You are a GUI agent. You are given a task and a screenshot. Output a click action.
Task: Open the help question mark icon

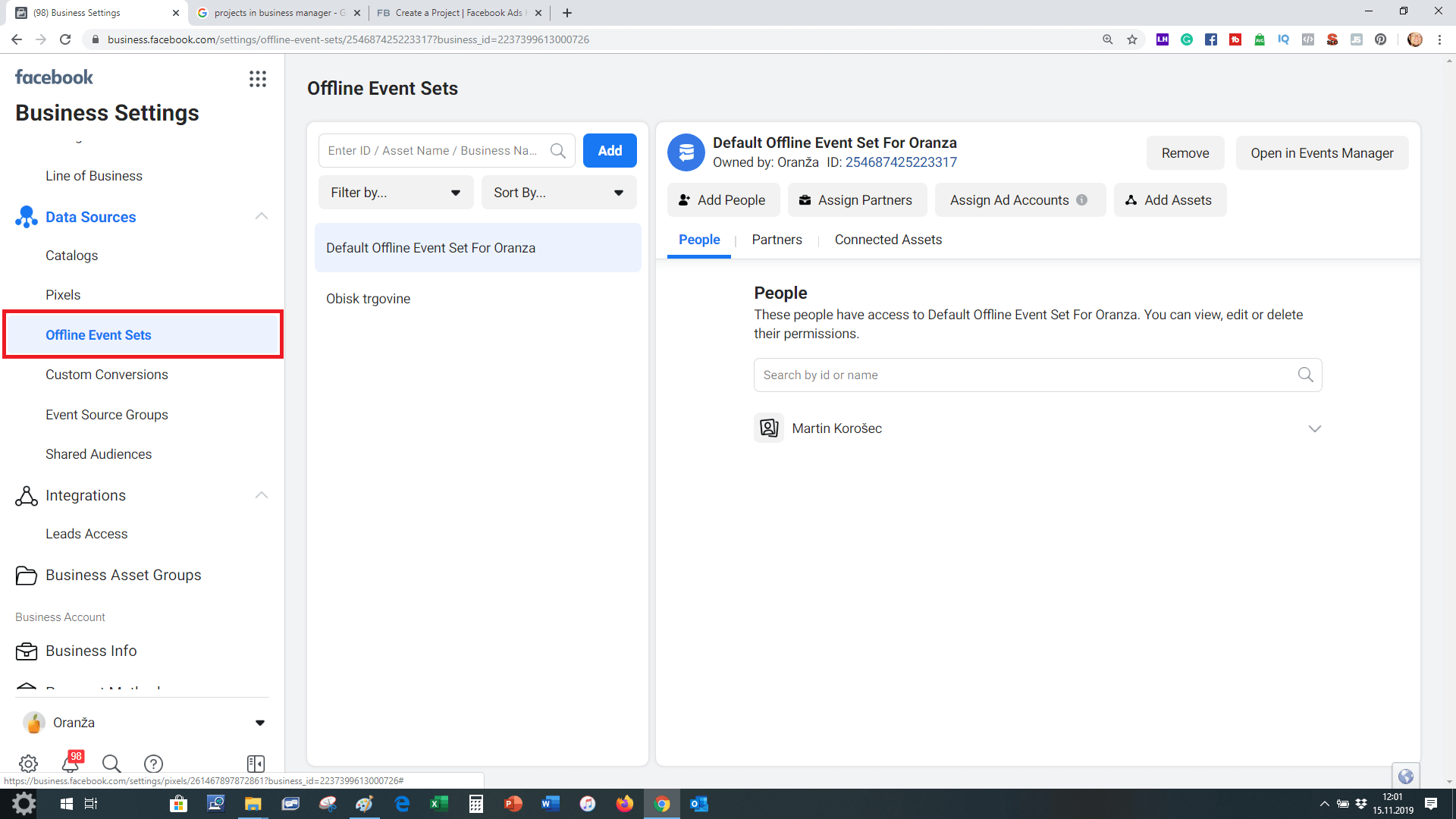[153, 764]
